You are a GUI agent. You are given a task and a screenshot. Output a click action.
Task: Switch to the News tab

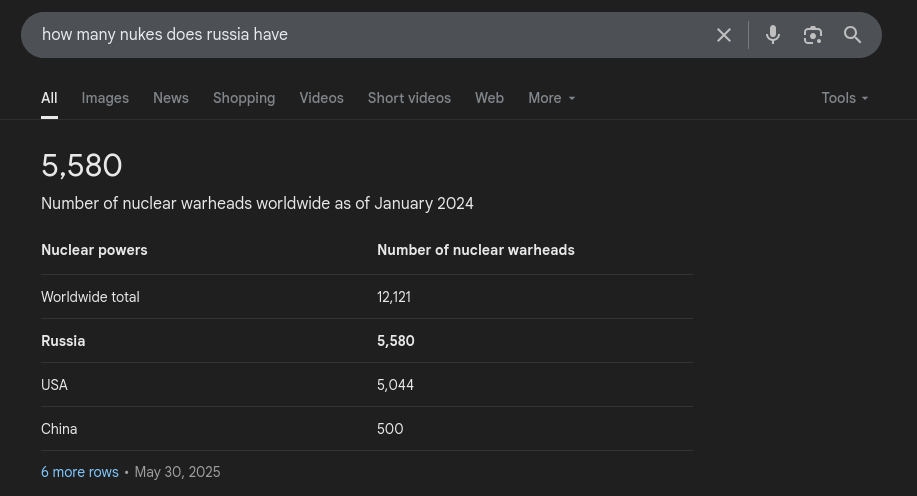click(x=171, y=98)
